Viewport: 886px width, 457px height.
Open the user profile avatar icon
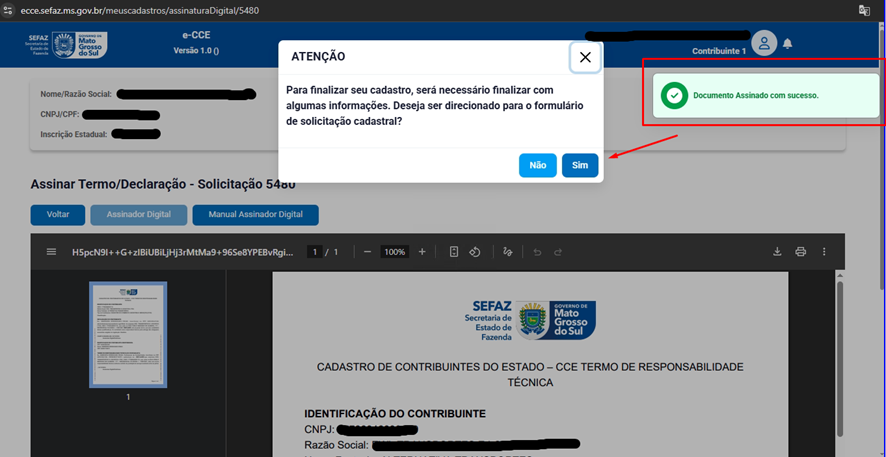pos(764,43)
